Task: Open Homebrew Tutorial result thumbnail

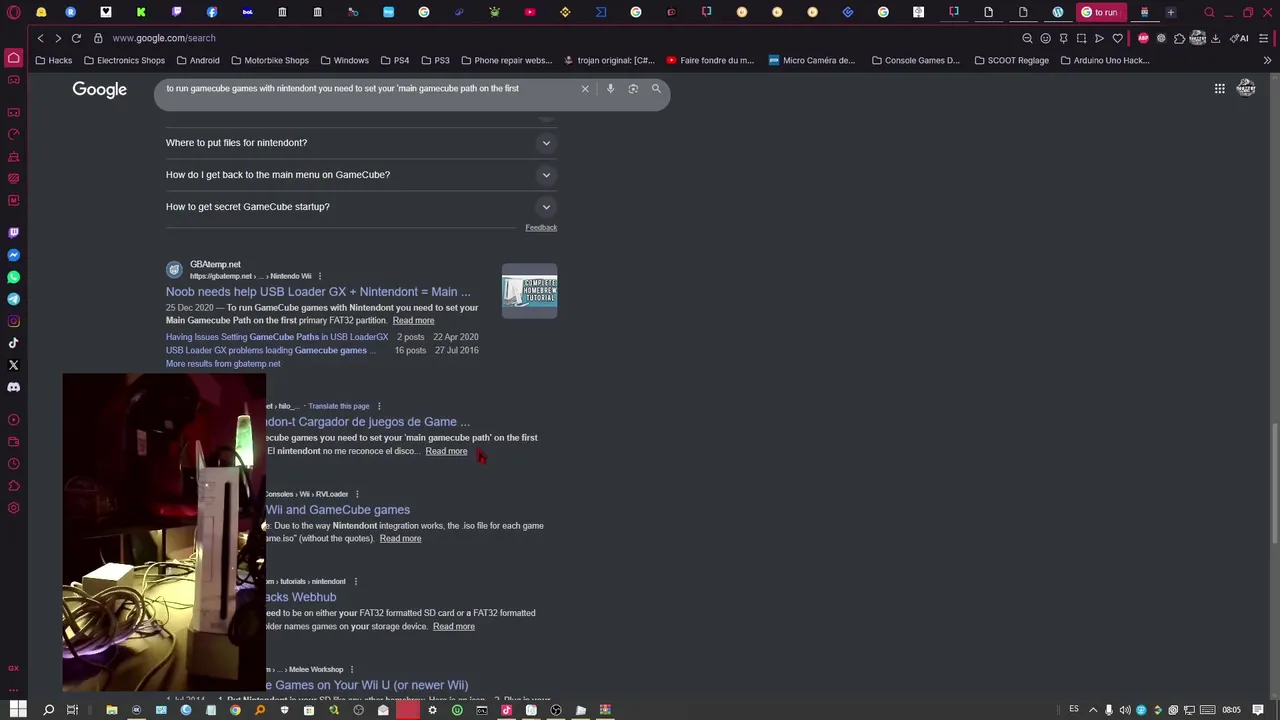Action: [x=529, y=291]
